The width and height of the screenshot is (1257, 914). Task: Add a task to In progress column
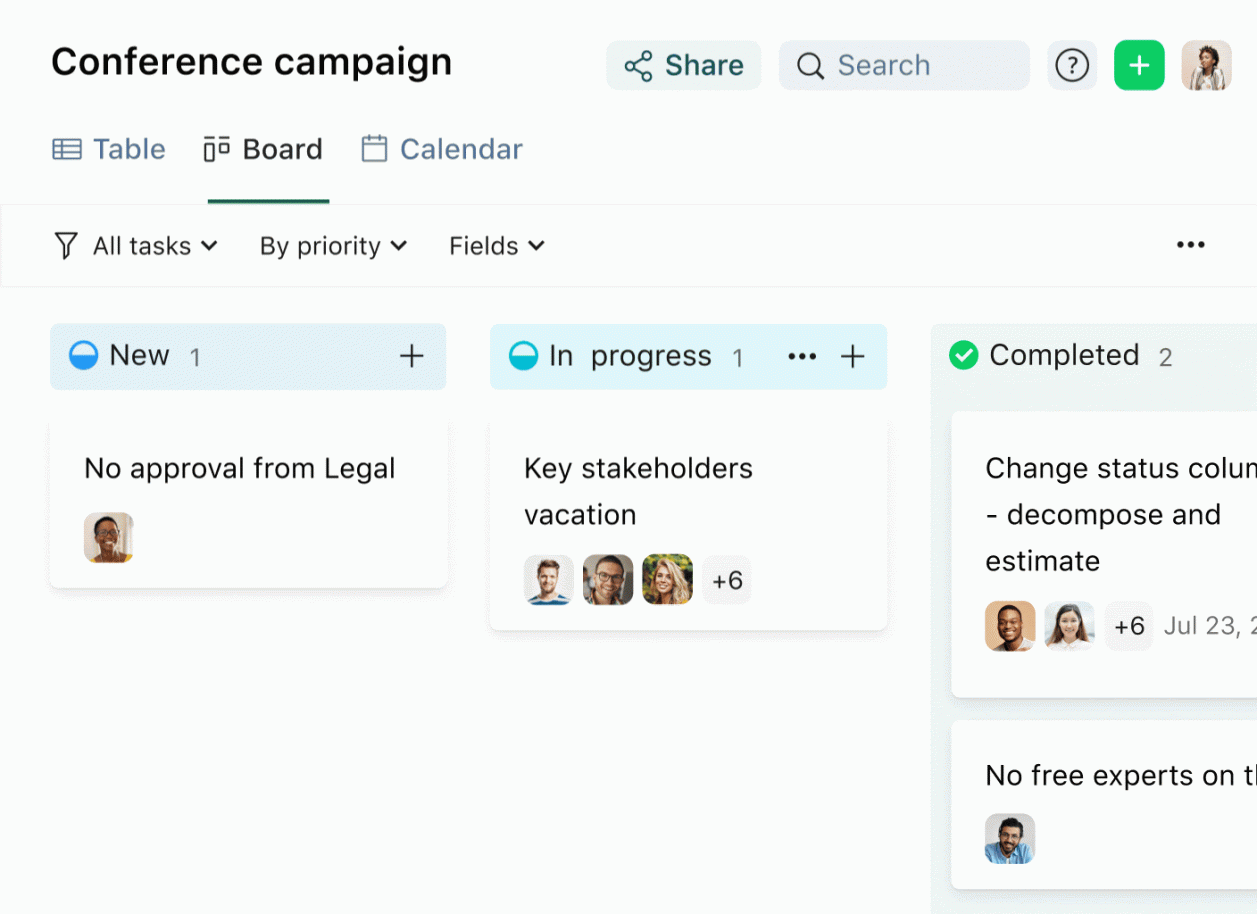[852, 357]
